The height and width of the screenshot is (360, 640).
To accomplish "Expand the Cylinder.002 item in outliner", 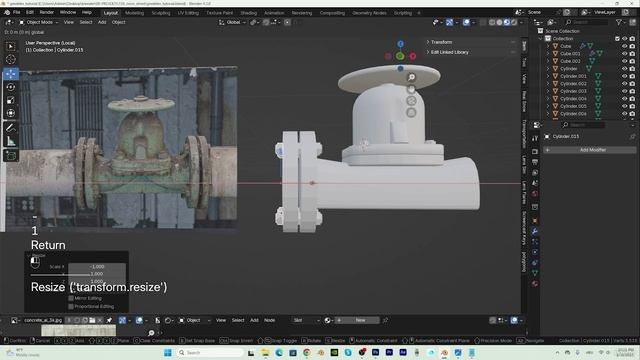I will point(548,84).
